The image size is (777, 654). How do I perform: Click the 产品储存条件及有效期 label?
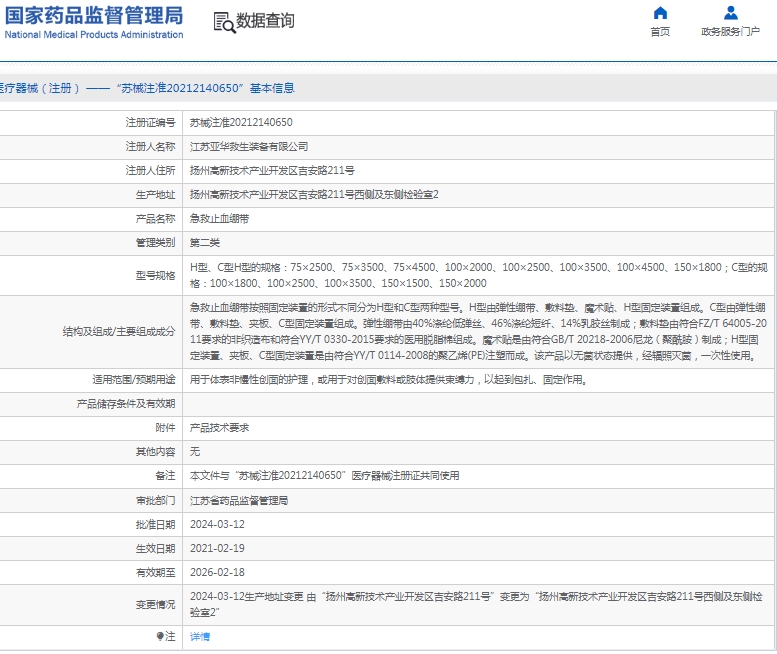point(126,404)
